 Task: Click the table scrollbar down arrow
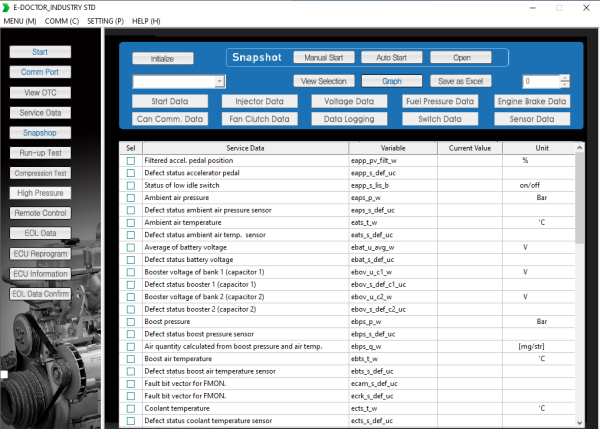[579, 422]
